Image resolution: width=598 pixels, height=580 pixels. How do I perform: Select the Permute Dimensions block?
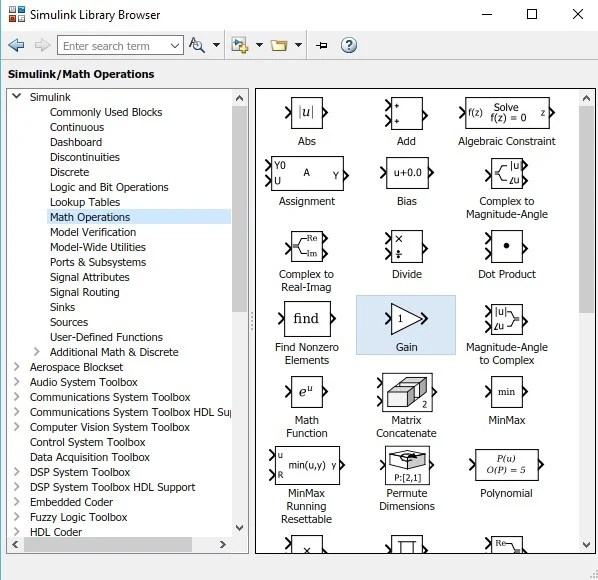[407, 465]
